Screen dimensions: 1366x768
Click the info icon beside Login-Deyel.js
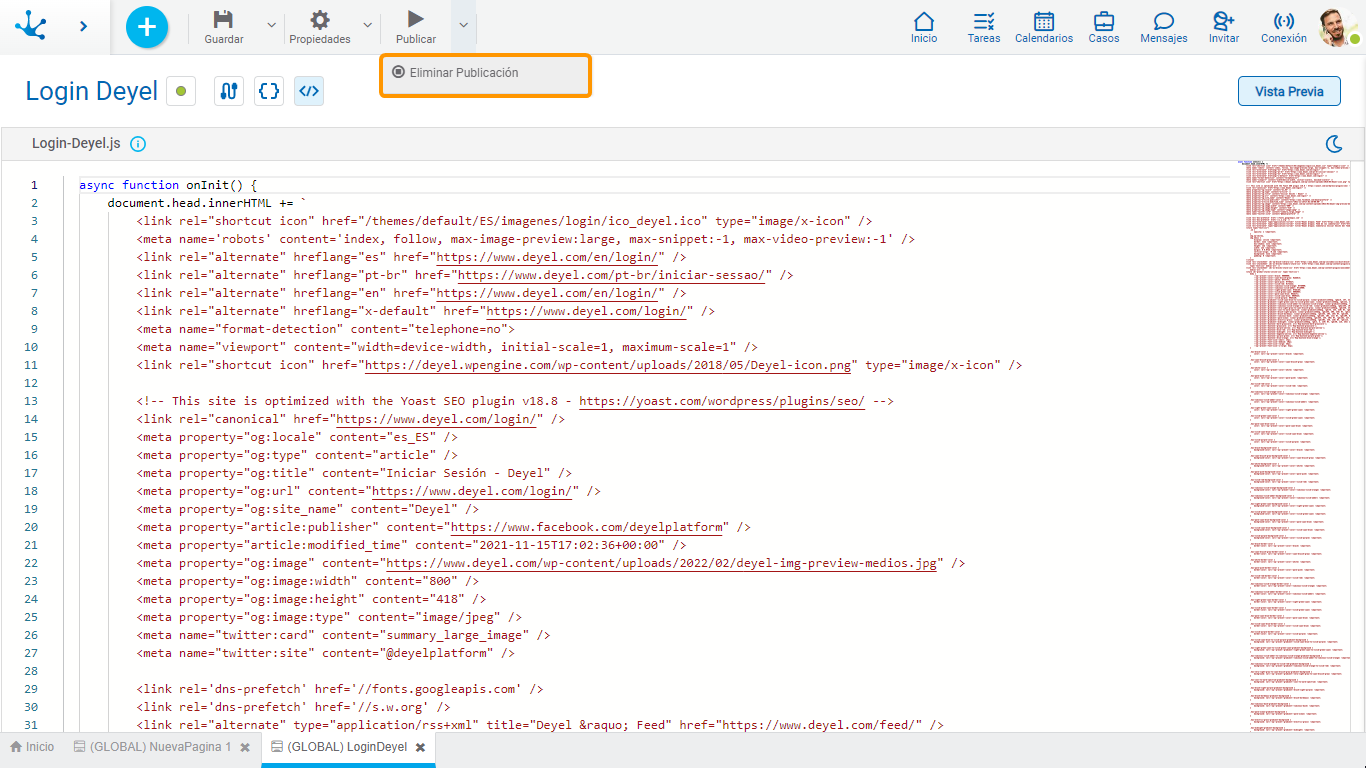(x=138, y=144)
